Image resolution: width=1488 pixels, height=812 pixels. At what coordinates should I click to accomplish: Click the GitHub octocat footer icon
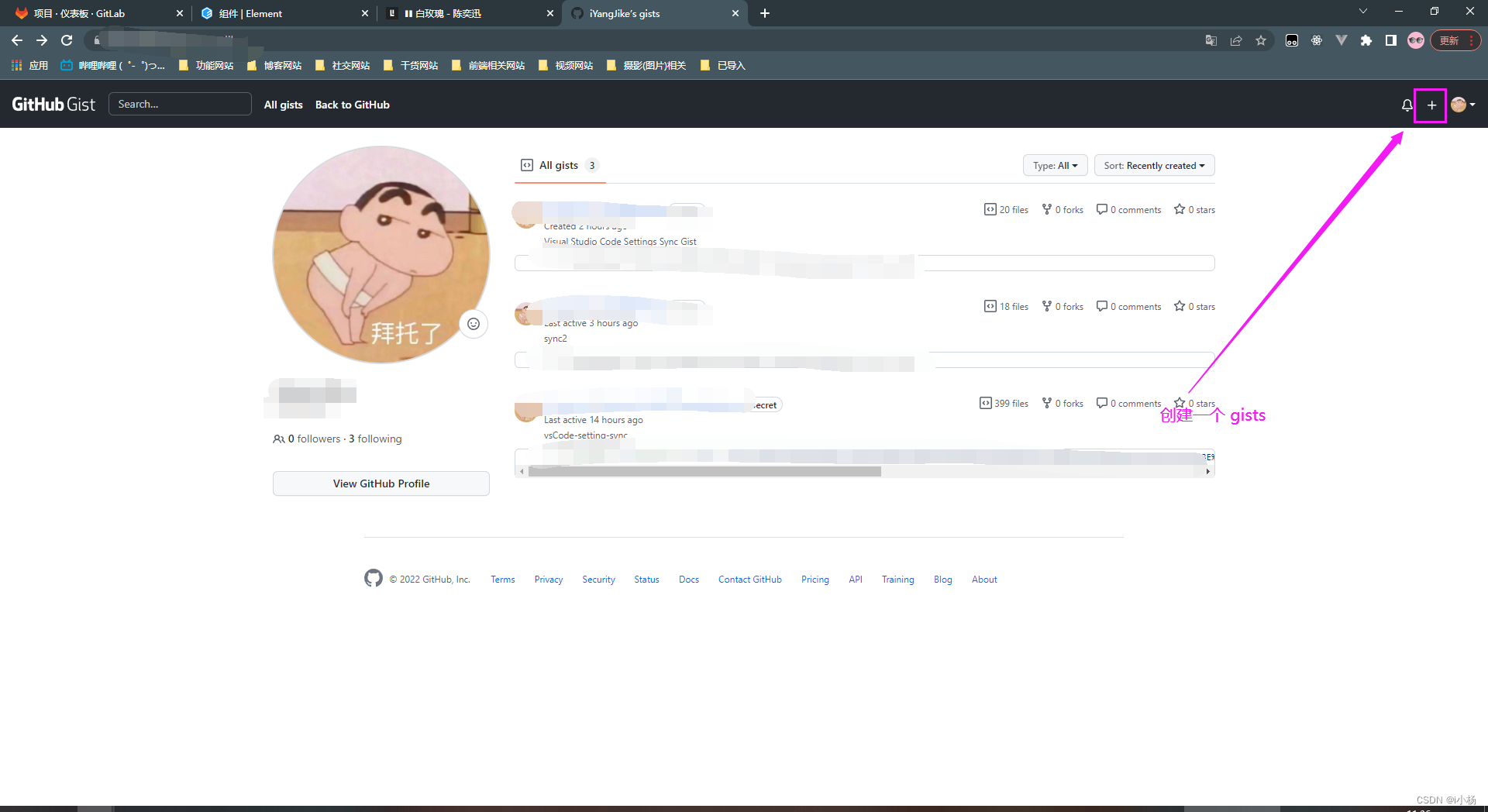[374, 578]
